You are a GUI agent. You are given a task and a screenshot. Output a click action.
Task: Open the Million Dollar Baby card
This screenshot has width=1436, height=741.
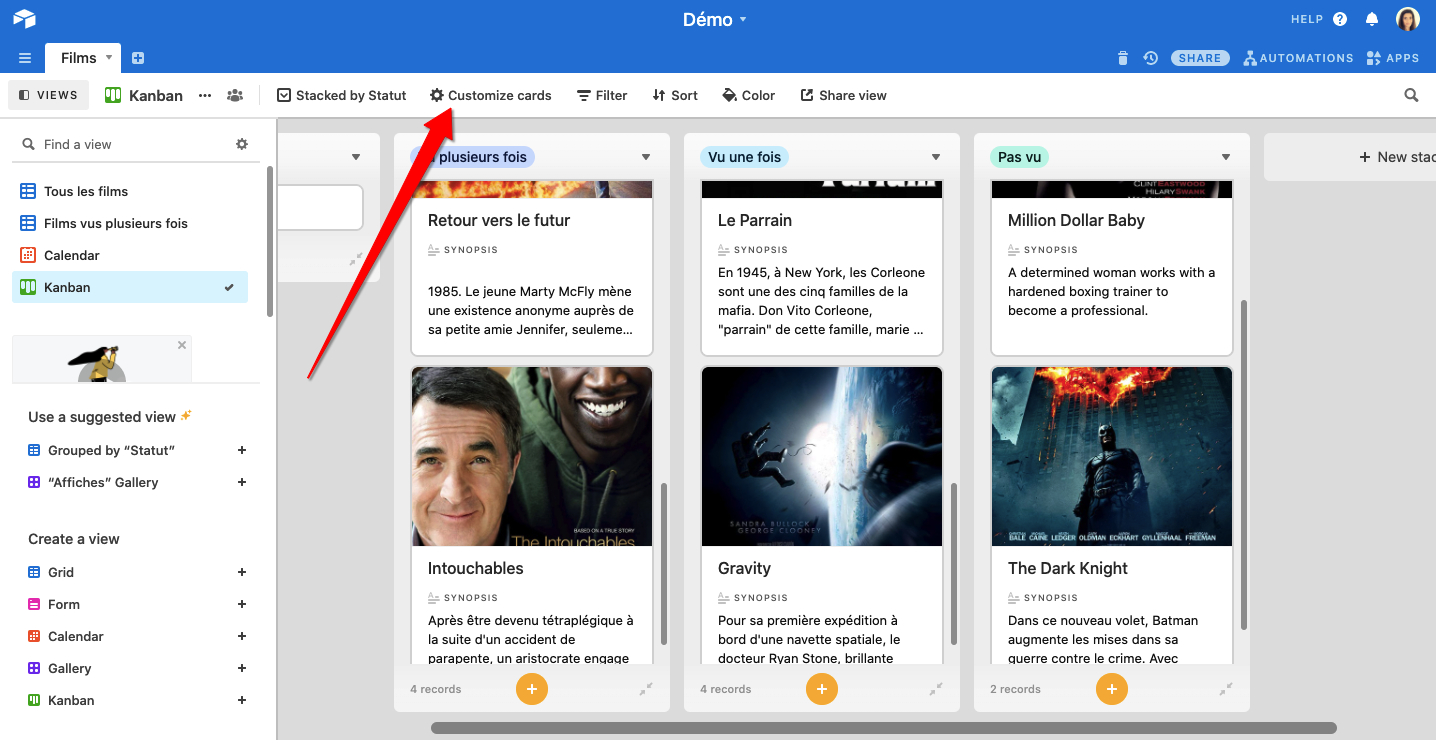[x=1112, y=268]
